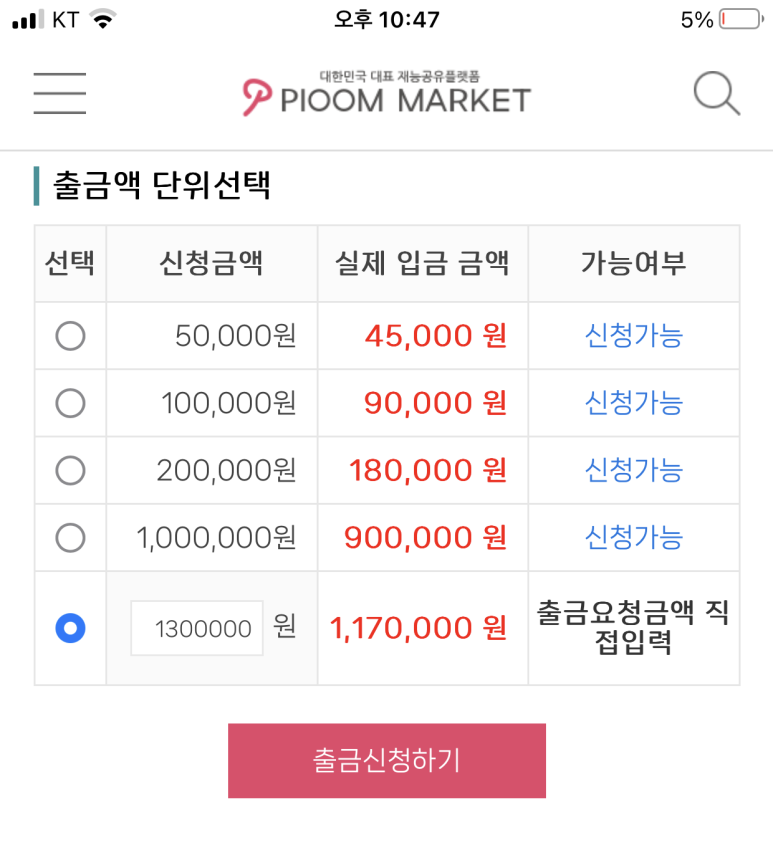Select the 100,000원 radio button

pyautogui.click(x=70, y=403)
